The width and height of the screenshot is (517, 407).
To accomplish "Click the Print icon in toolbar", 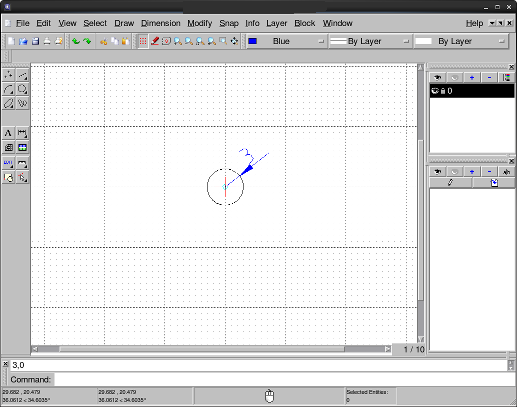I will coord(47,41).
